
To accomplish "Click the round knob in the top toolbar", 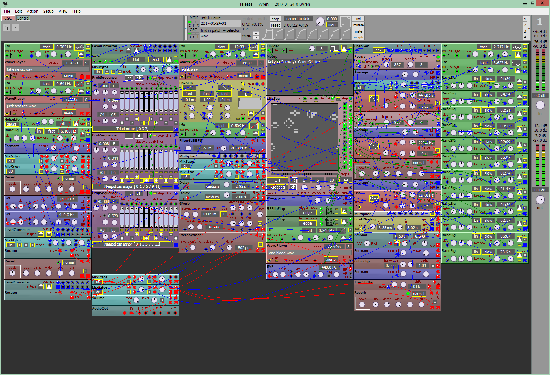I will [x=320, y=22].
